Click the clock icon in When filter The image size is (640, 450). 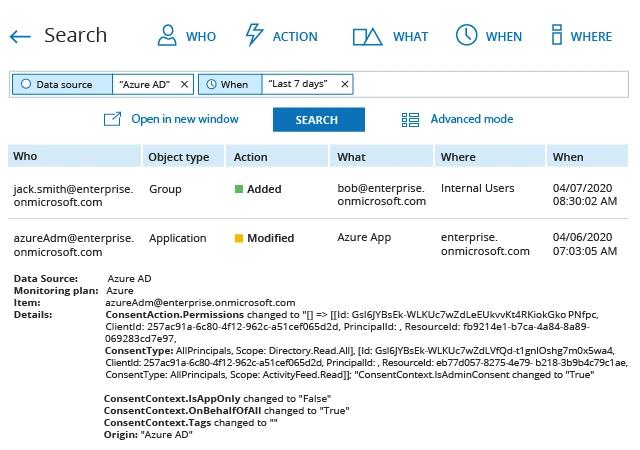tap(211, 84)
